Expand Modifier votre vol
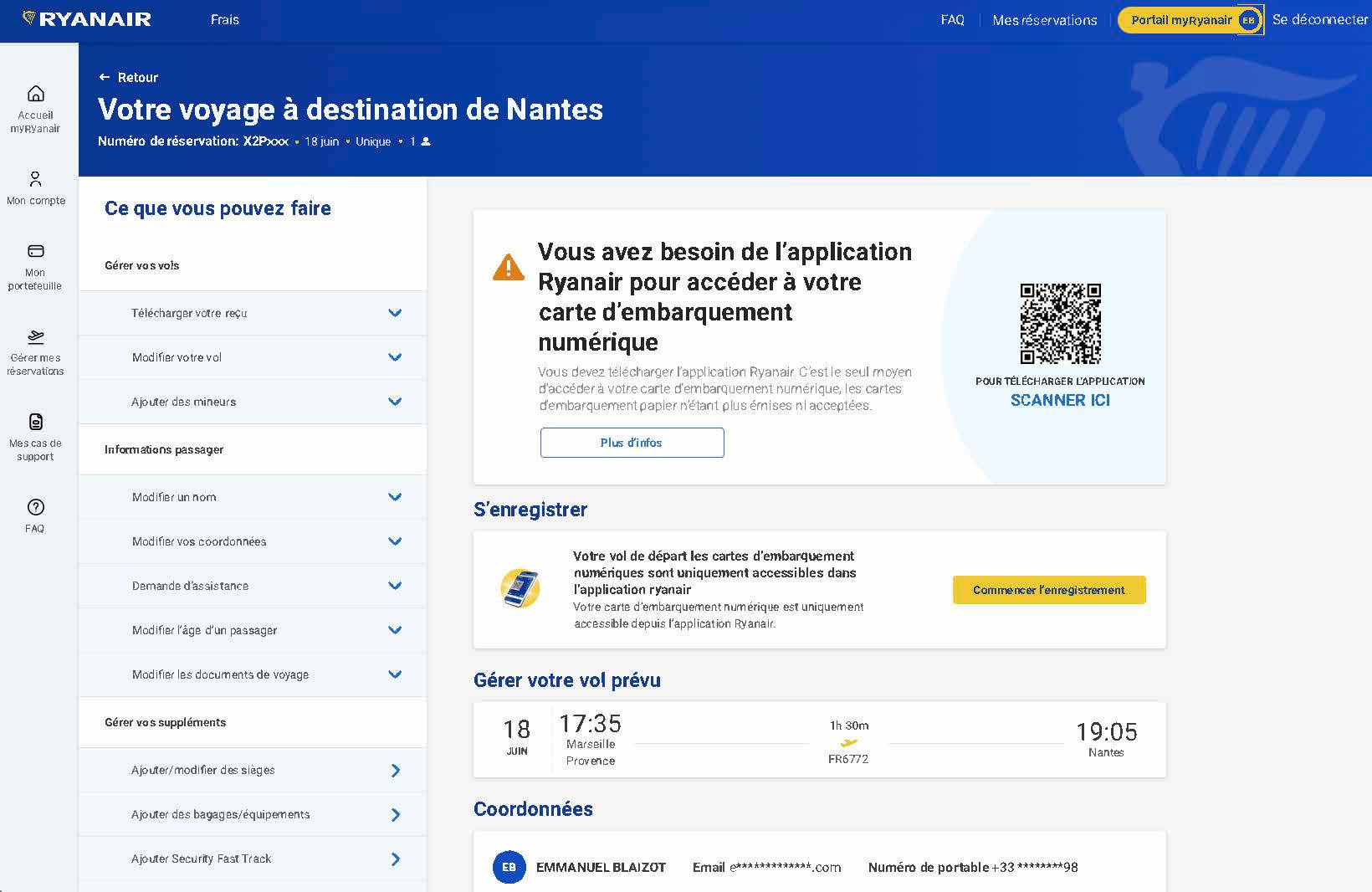The width and height of the screenshot is (1372, 892). coord(253,357)
